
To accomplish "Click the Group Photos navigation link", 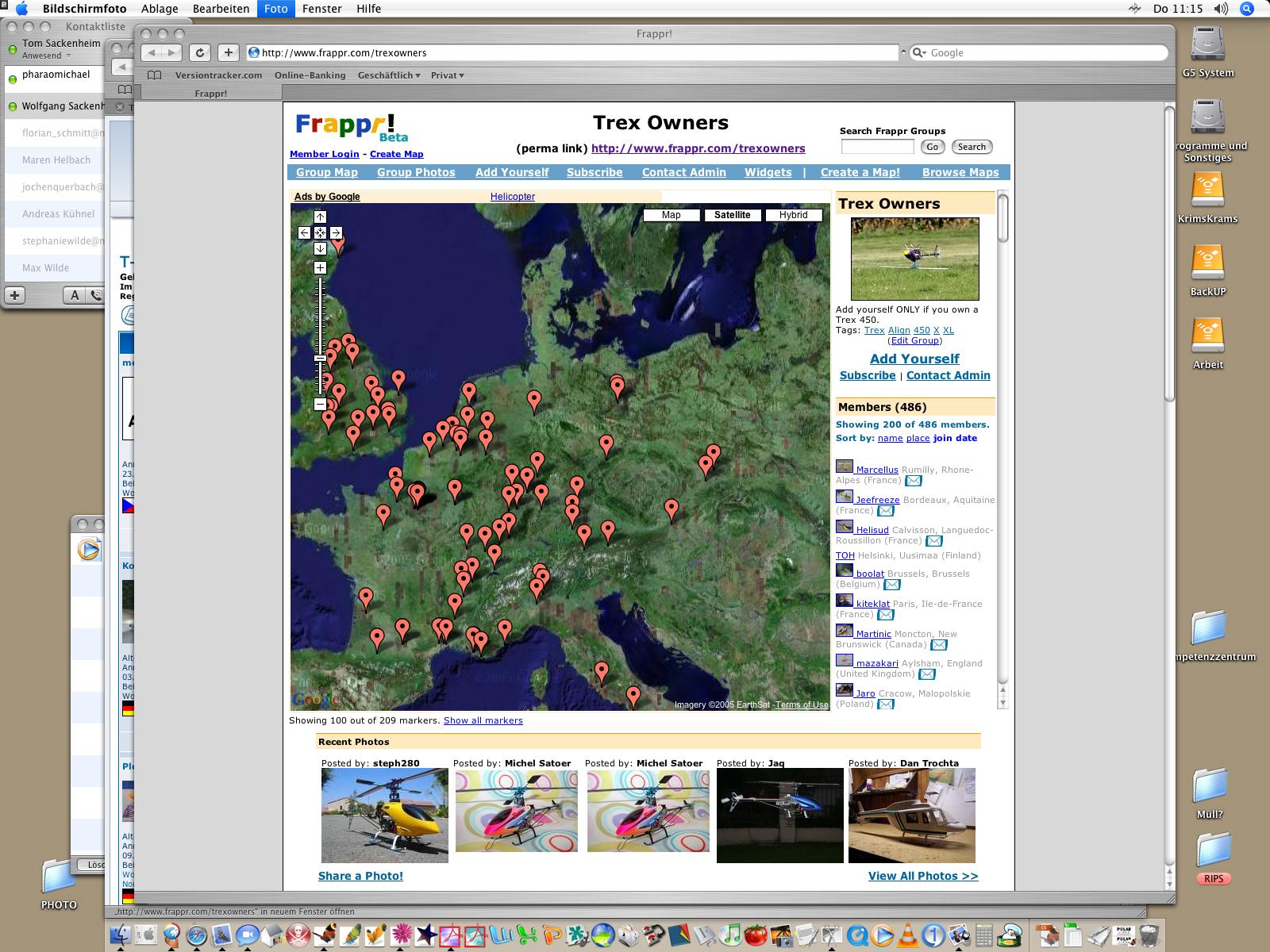I will tap(416, 172).
